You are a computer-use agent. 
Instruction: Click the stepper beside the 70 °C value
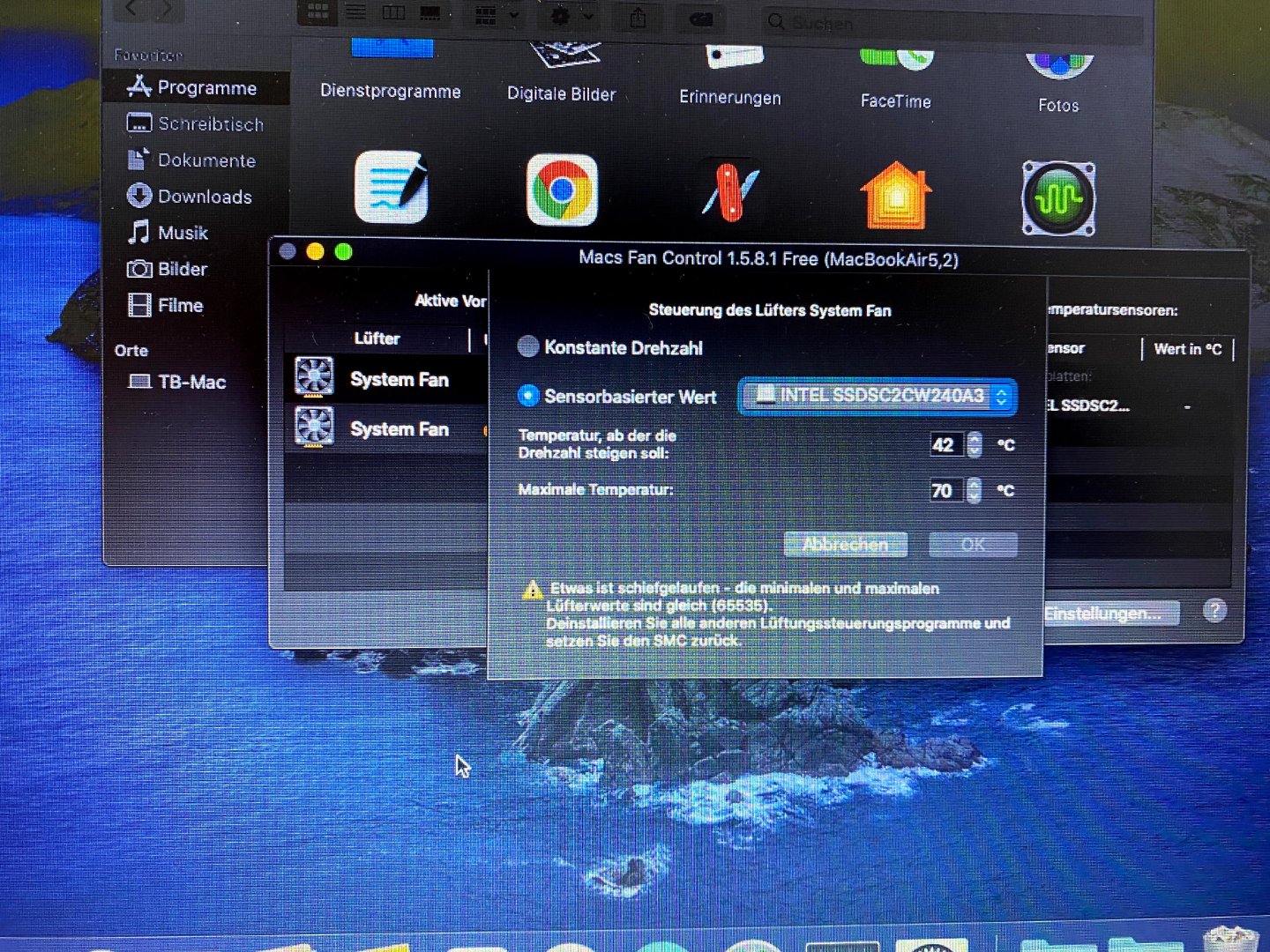[x=974, y=490]
